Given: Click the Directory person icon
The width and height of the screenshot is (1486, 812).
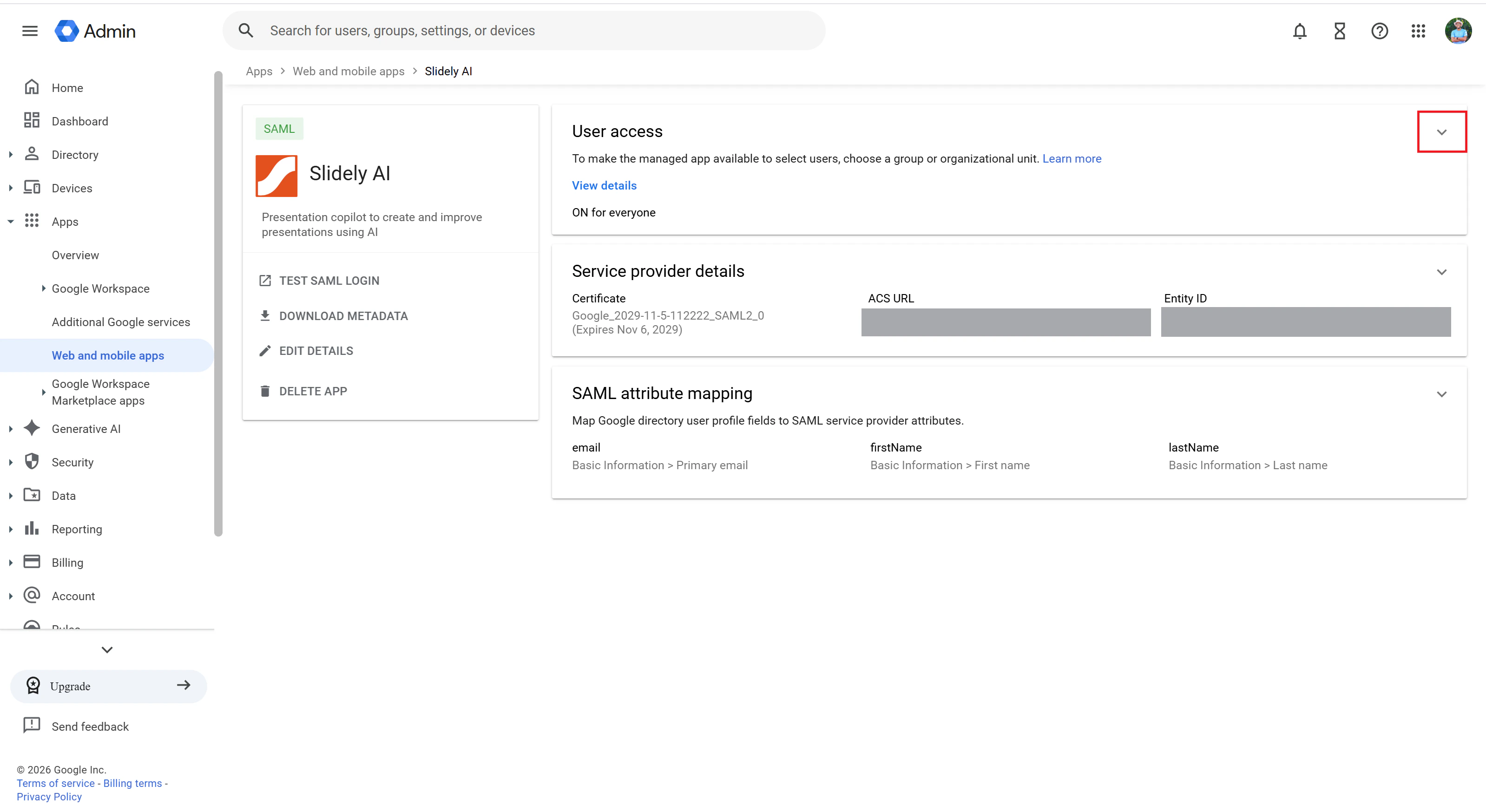Looking at the screenshot, I should pyautogui.click(x=32, y=154).
